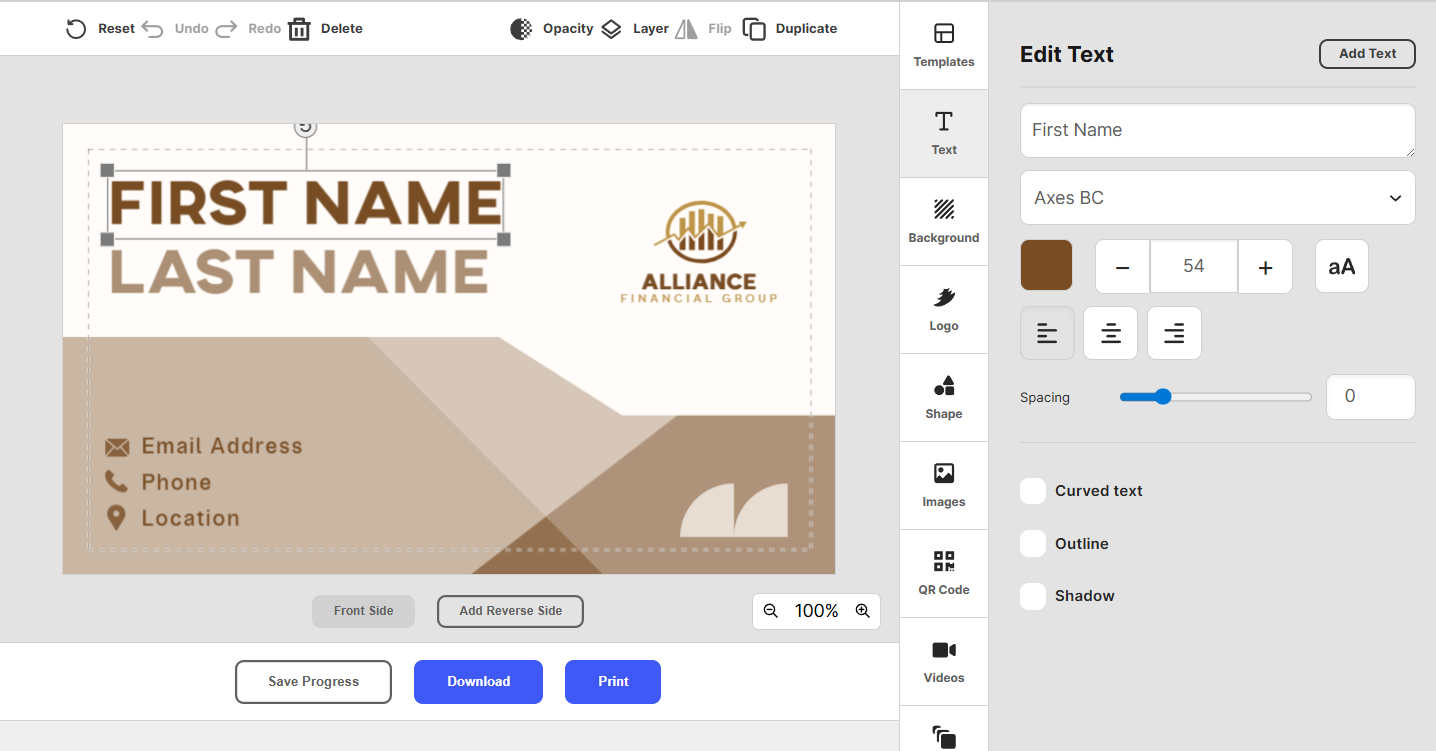Image resolution: width=1436 pixels, height=751 pixels.
Task: Open the Templates sidebar panel
Action: click(944, 46)
